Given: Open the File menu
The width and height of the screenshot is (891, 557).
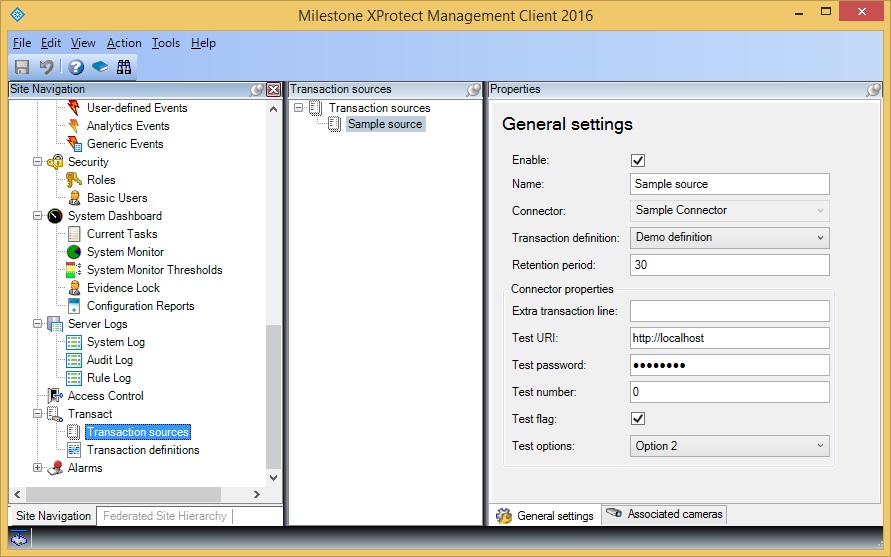Looking at the screenshot, I should [x=22, y=43].
